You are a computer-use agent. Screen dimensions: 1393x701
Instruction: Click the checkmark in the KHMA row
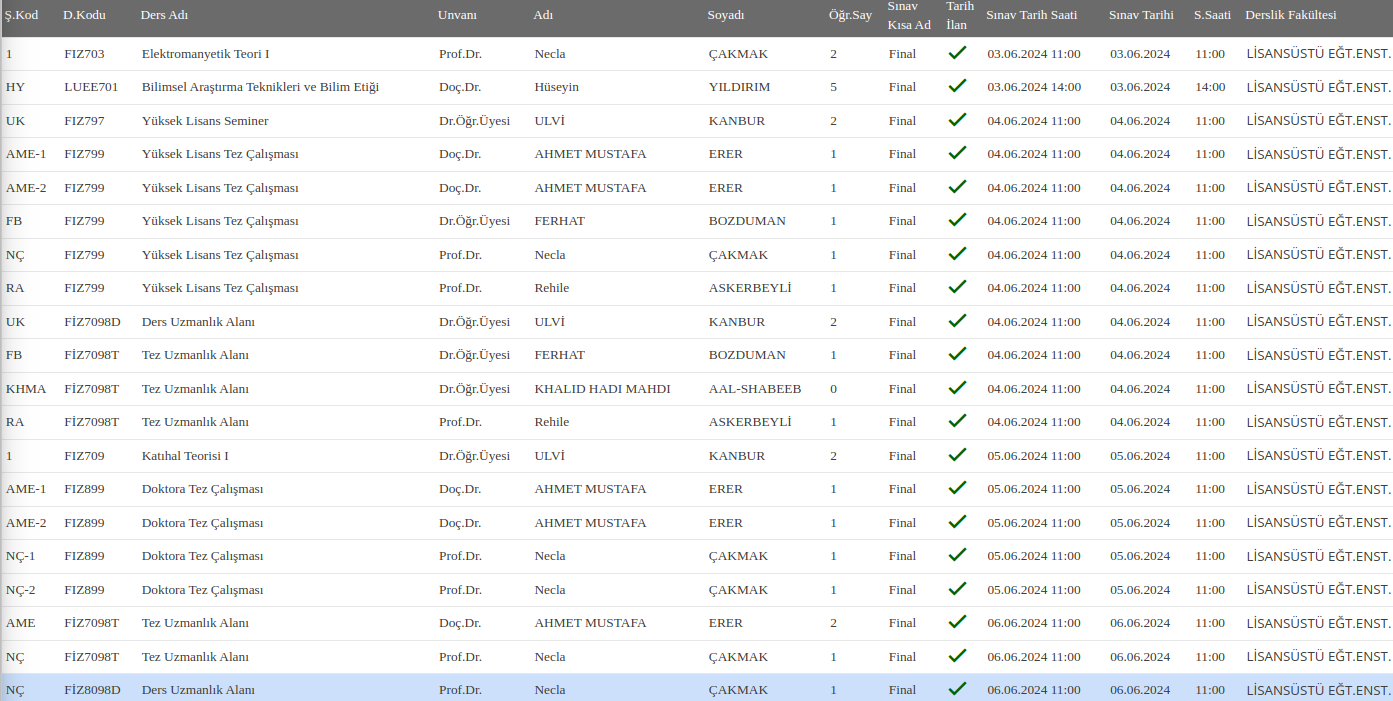[x=957, y=388]
